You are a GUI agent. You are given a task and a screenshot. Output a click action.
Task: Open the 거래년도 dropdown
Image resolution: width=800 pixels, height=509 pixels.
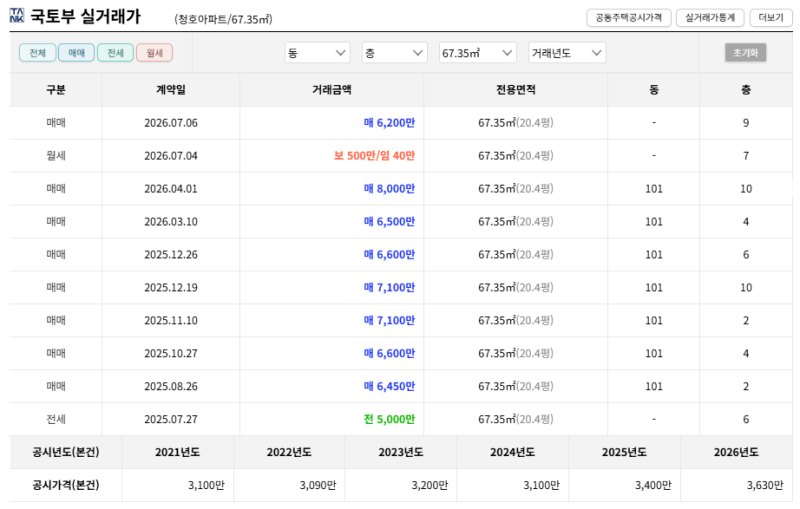[567, 53]
